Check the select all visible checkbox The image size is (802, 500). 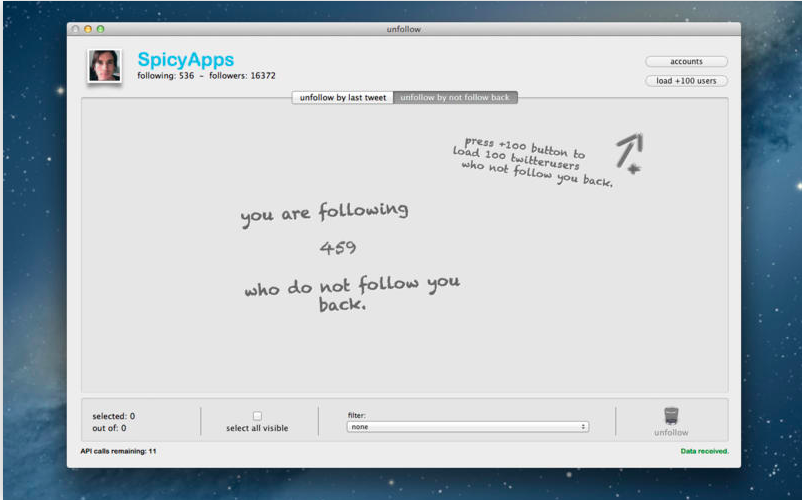tap(257, 416)
